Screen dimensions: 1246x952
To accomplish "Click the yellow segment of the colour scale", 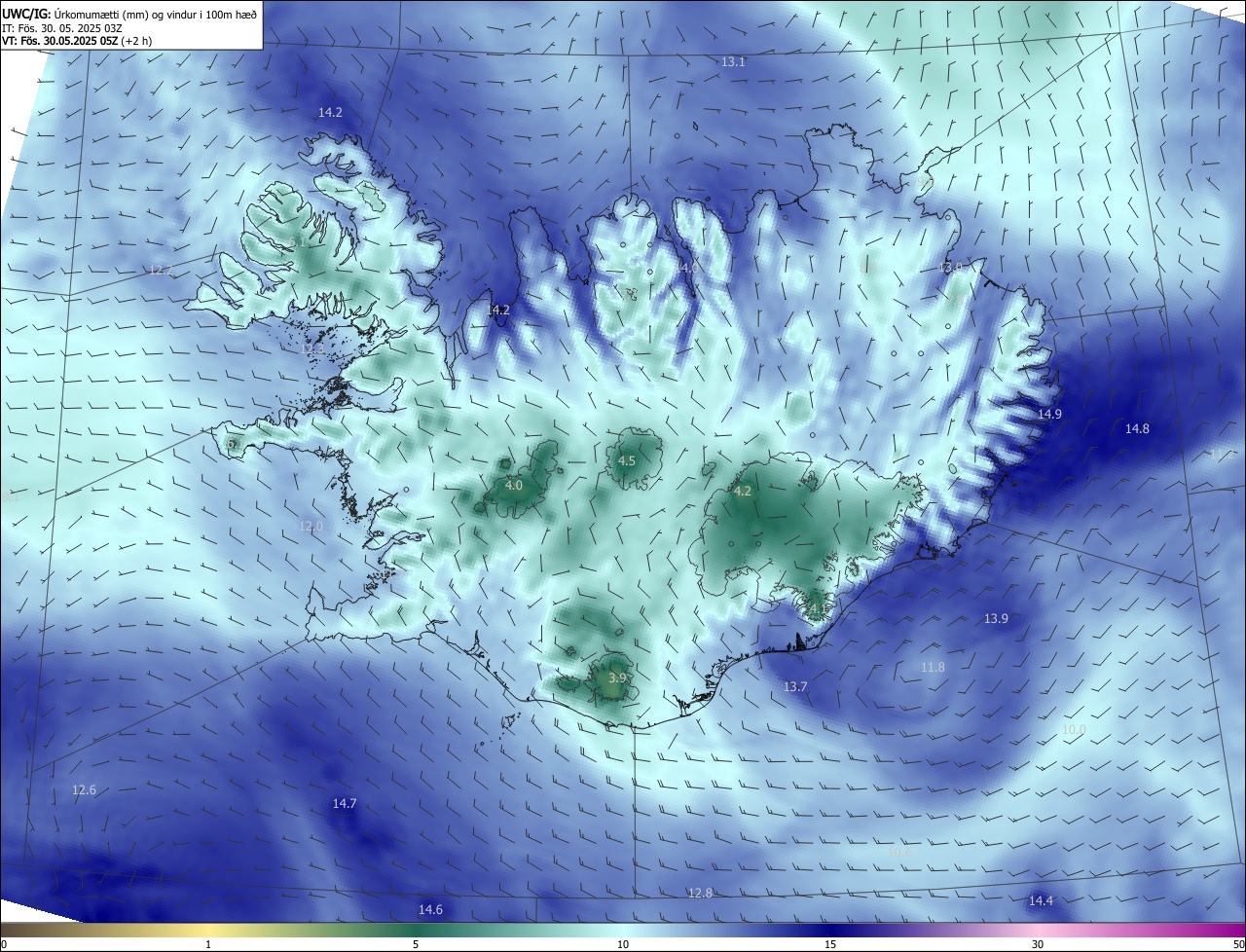I will [x=209, y=930].
